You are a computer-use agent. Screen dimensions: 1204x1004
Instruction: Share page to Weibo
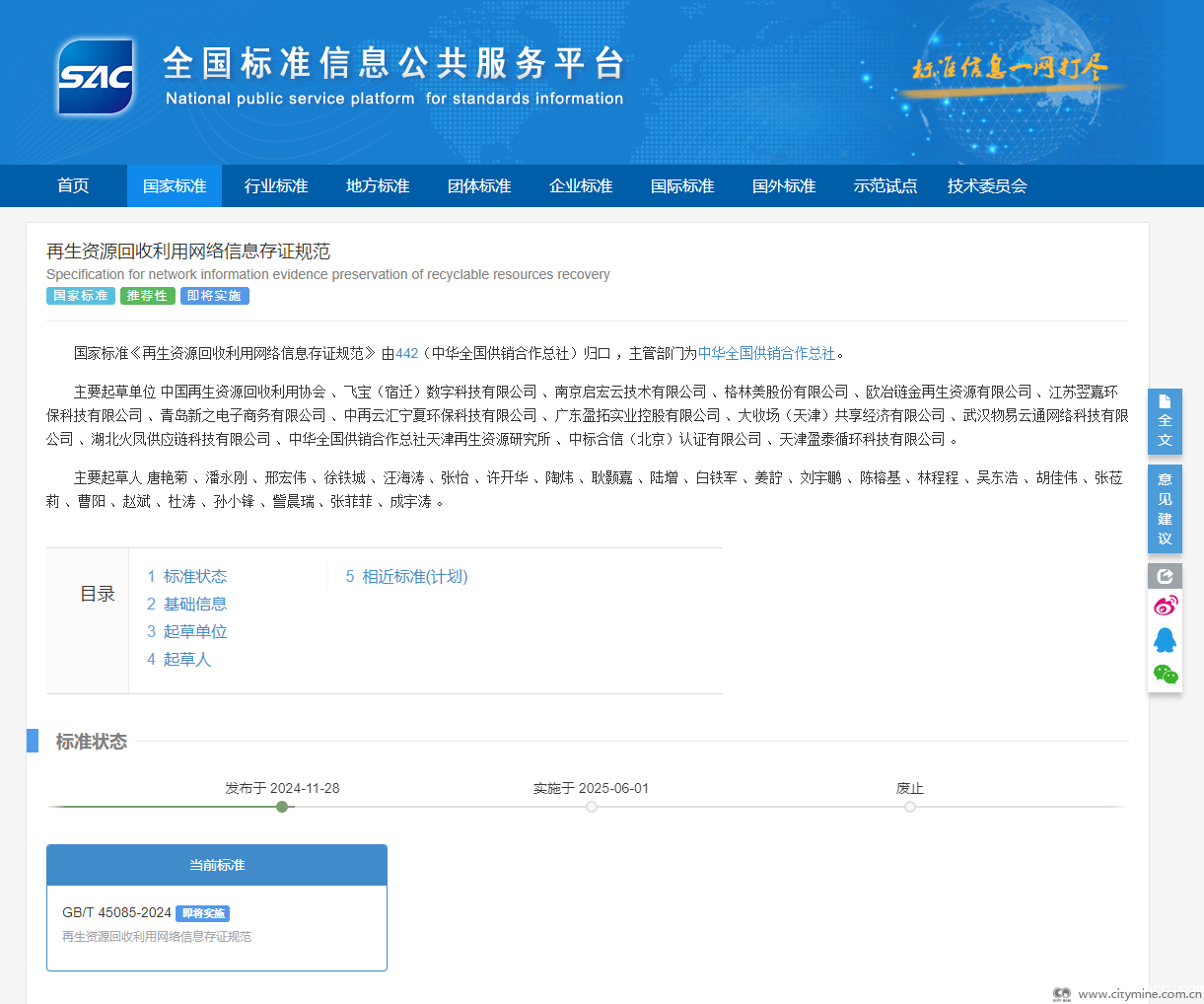[1165, 606]
